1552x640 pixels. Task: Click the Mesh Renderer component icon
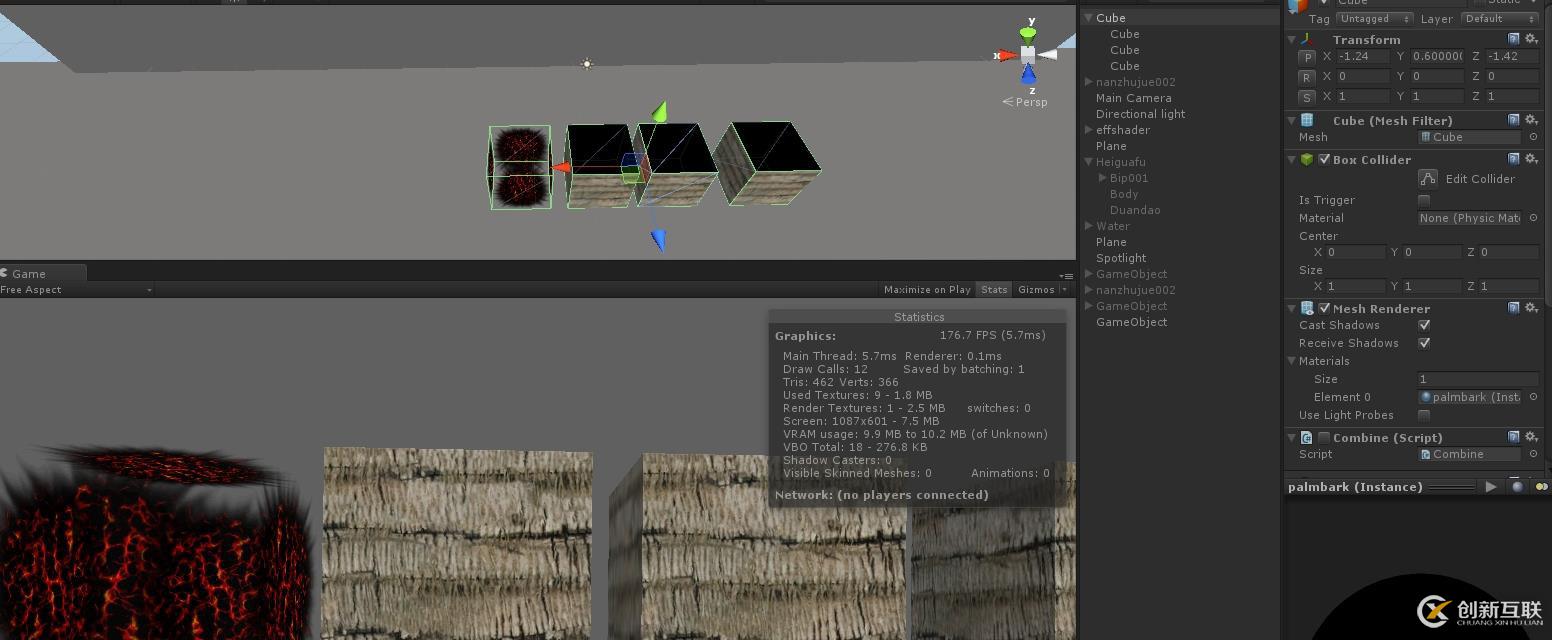(1306, 308)
